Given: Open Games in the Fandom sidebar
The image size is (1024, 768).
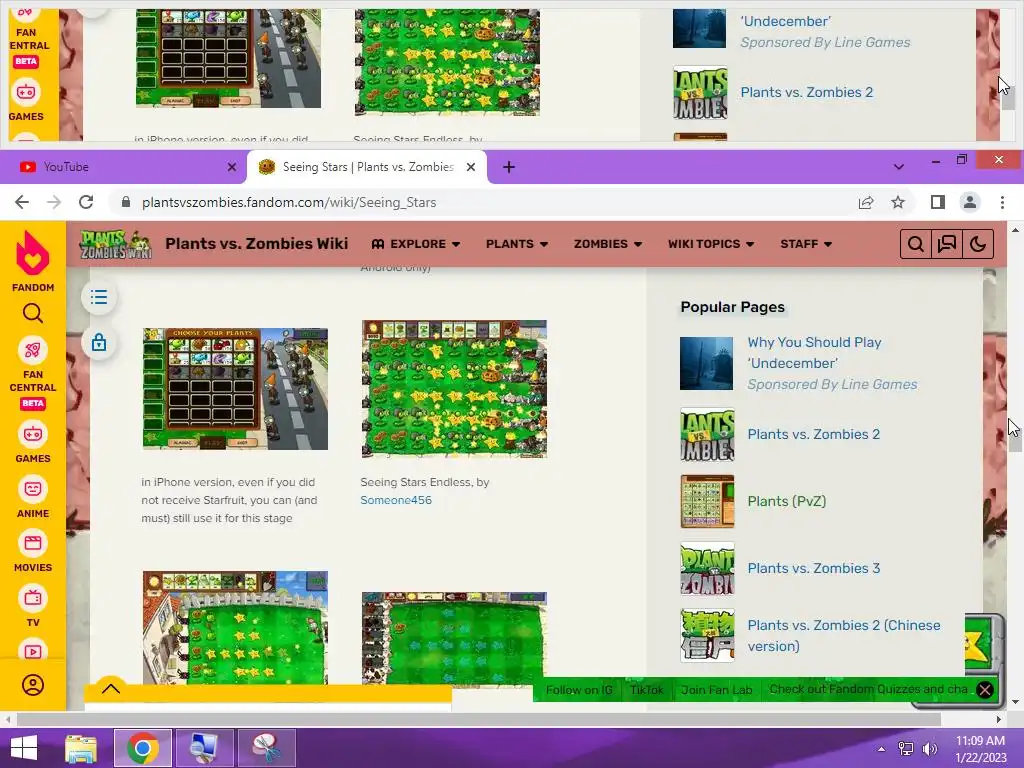Looking at the screenshot, I should point(33,443).
